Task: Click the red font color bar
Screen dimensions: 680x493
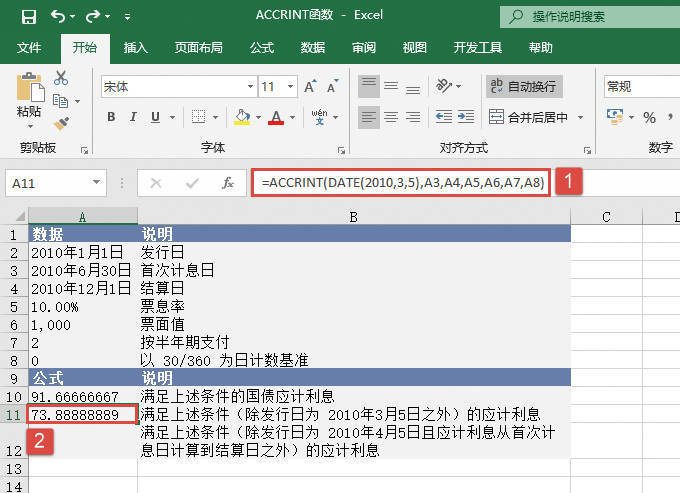Action: (x=276, y=123)
